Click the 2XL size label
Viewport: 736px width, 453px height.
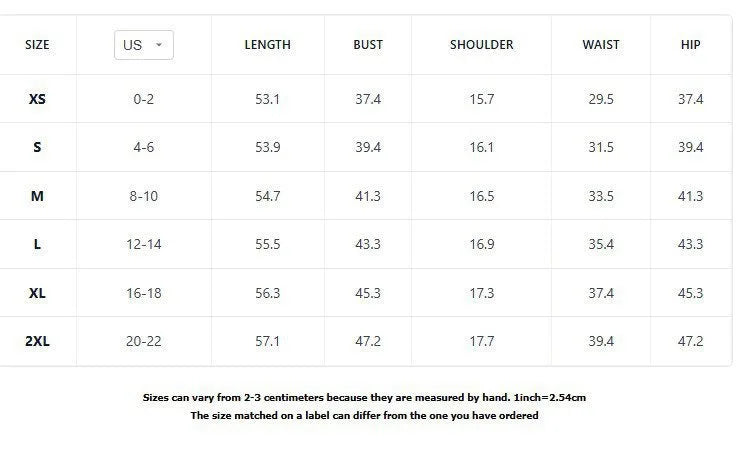37,341
